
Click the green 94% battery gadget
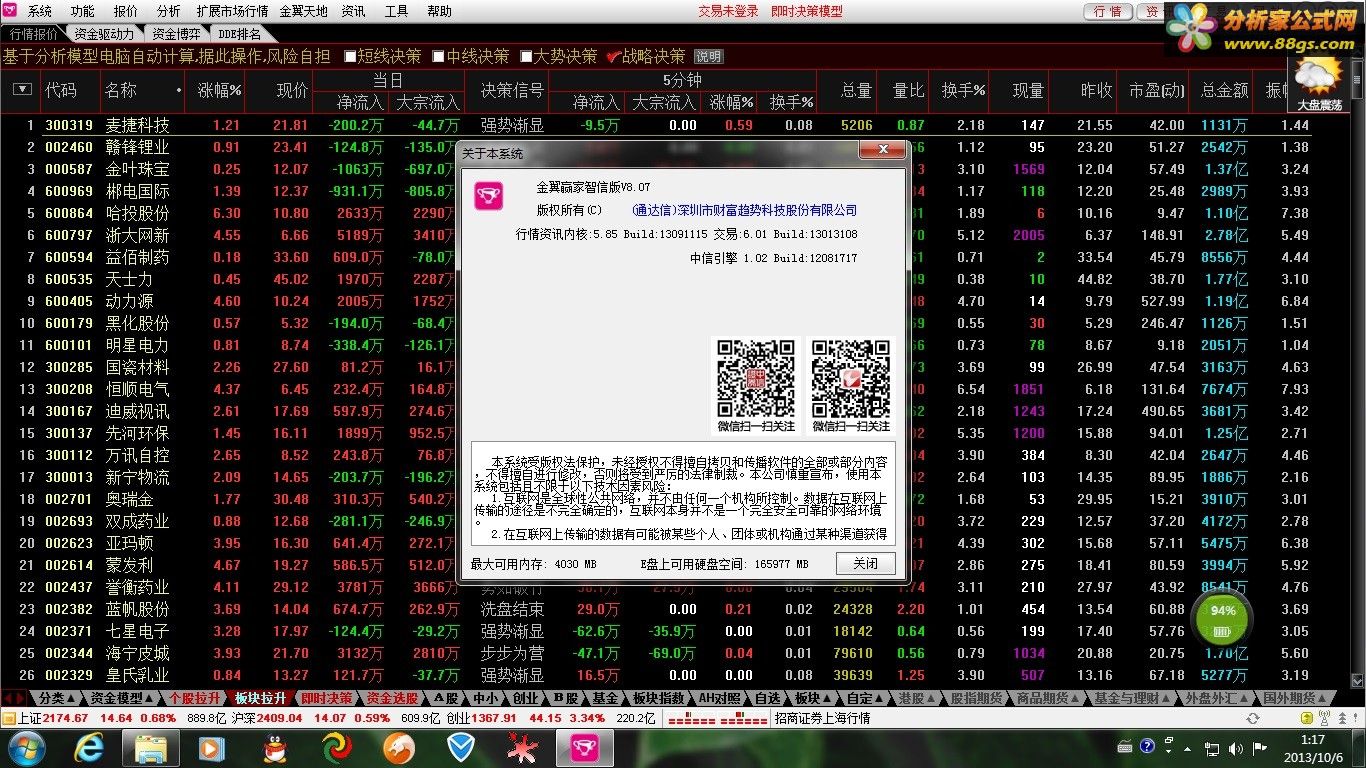(1222, 621)
